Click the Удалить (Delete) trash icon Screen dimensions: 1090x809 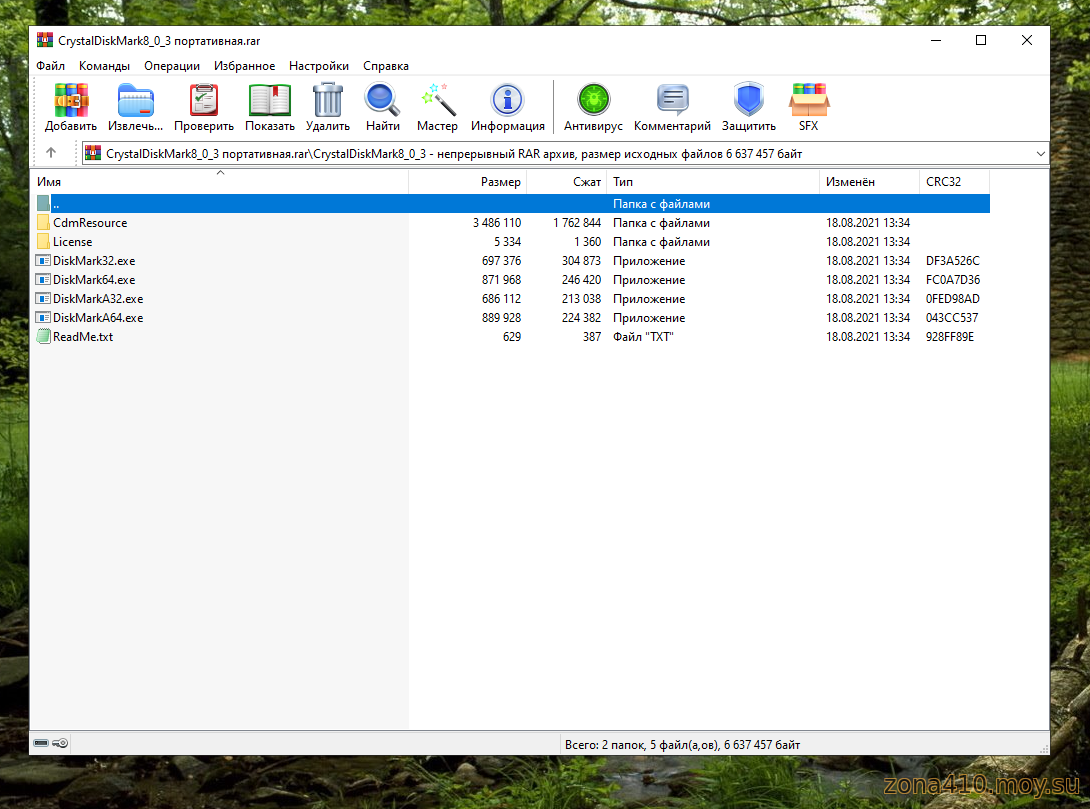point(328,101)
